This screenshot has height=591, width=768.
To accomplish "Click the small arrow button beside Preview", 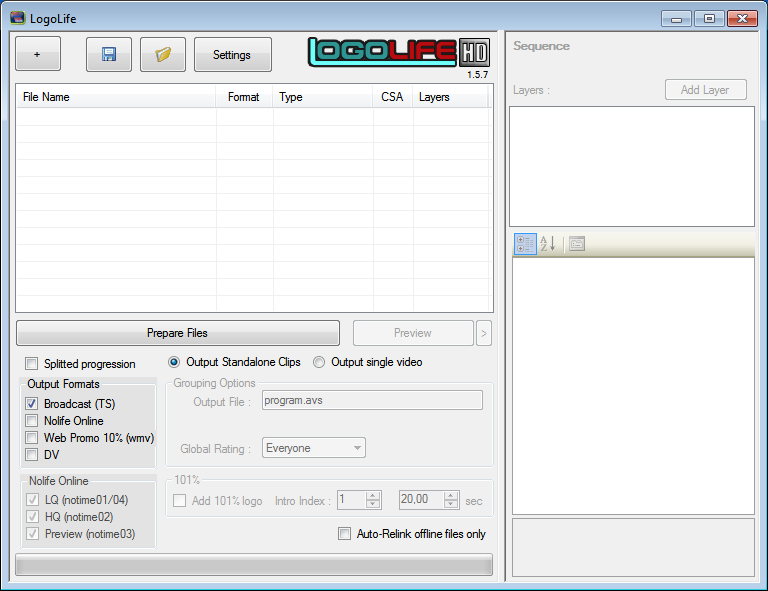I will coord(484,333).
